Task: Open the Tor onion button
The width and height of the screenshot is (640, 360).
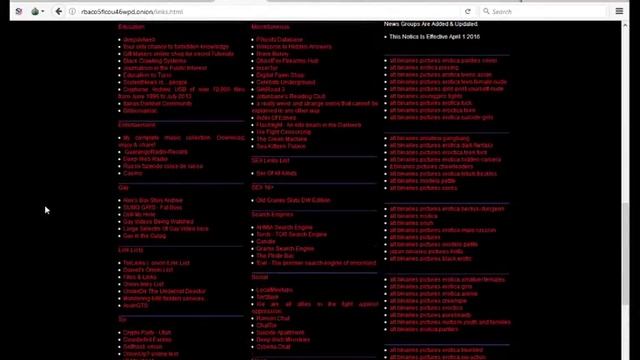Action: (x=35, y=11)
